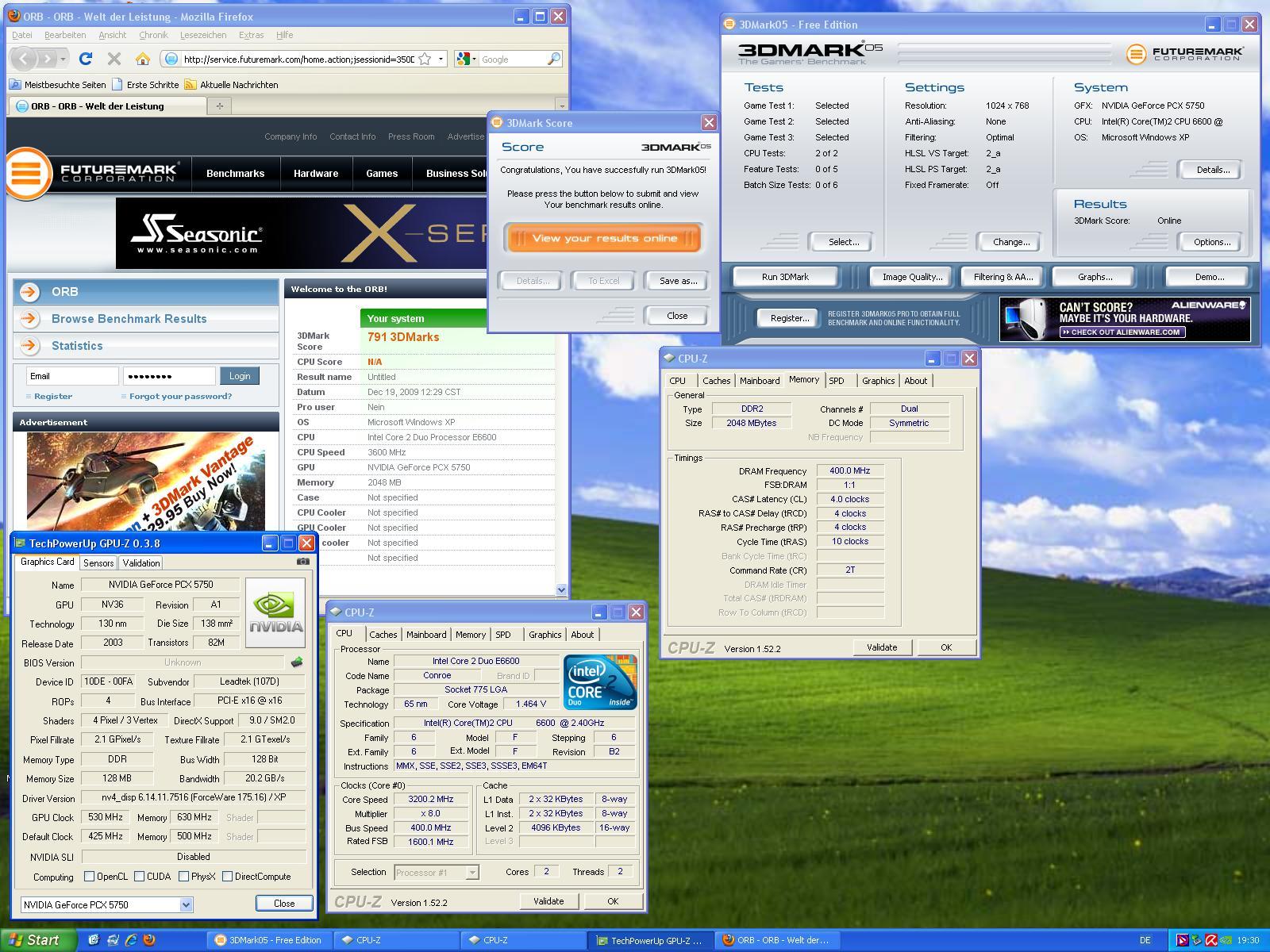Enable the OpenCL checkbox in GPU-Z
The height and width of the screenshot is (952, 1270).
point(90,877)
